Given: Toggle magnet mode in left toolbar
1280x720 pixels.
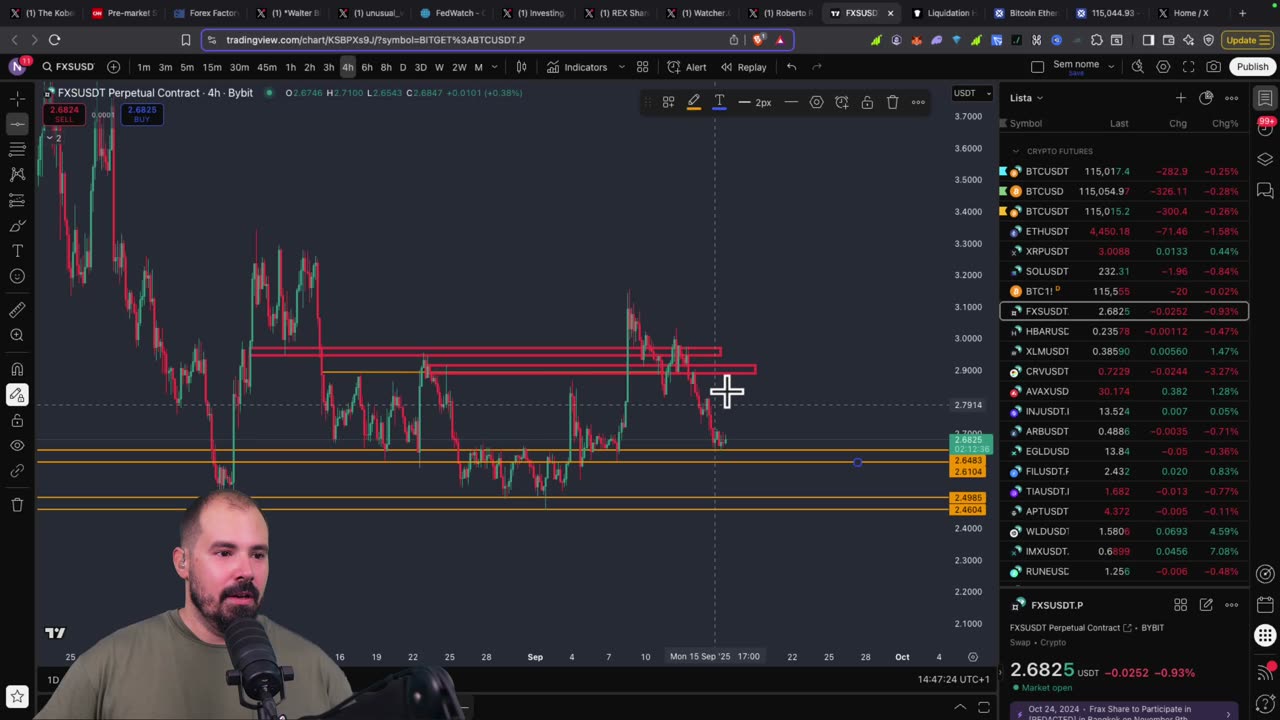Looking at the screenshot, I should click(17, 369).
